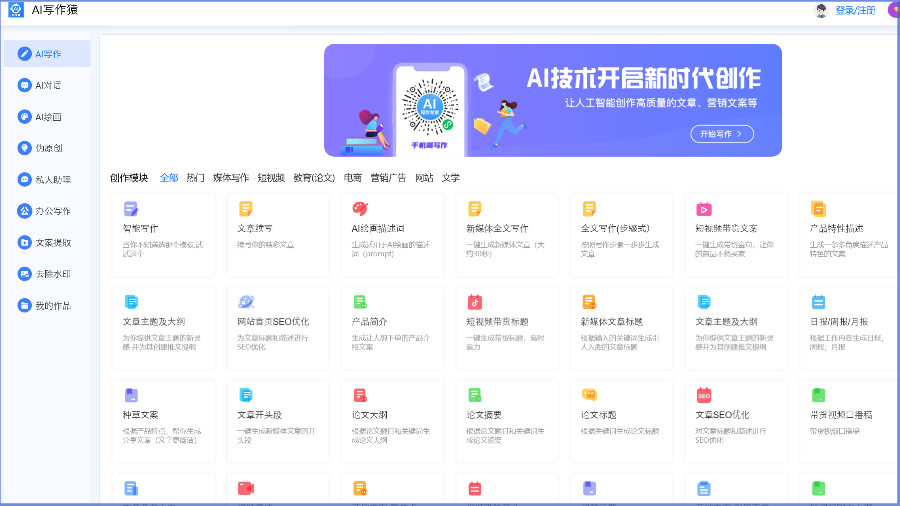Open the AI写作 sidebar section

click(47, 53)
